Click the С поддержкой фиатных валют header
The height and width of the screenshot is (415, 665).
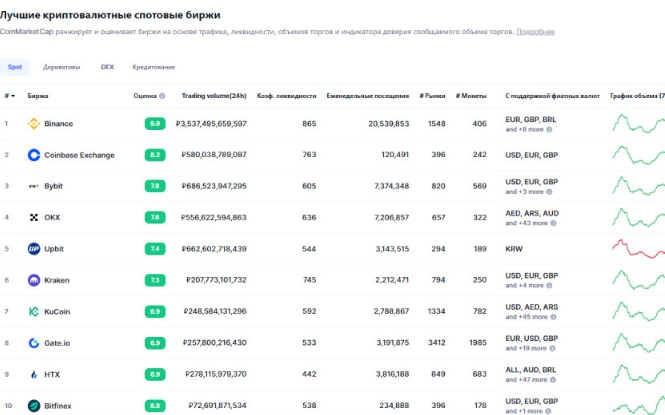552,96
